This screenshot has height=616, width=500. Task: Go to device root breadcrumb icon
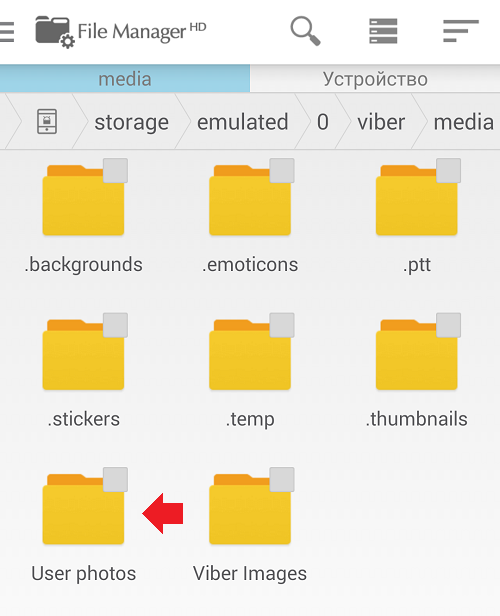(x=47, y=122)
